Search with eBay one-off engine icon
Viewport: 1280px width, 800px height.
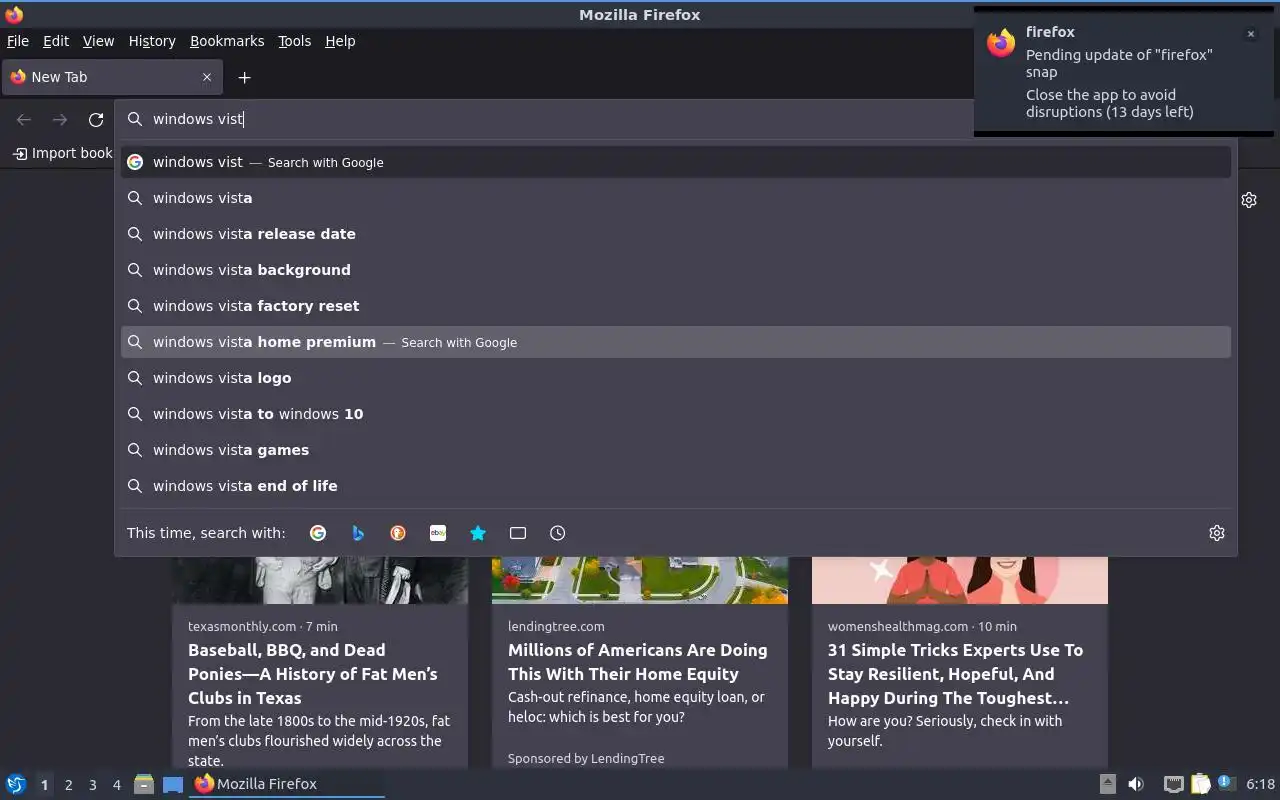coord(438,533)
